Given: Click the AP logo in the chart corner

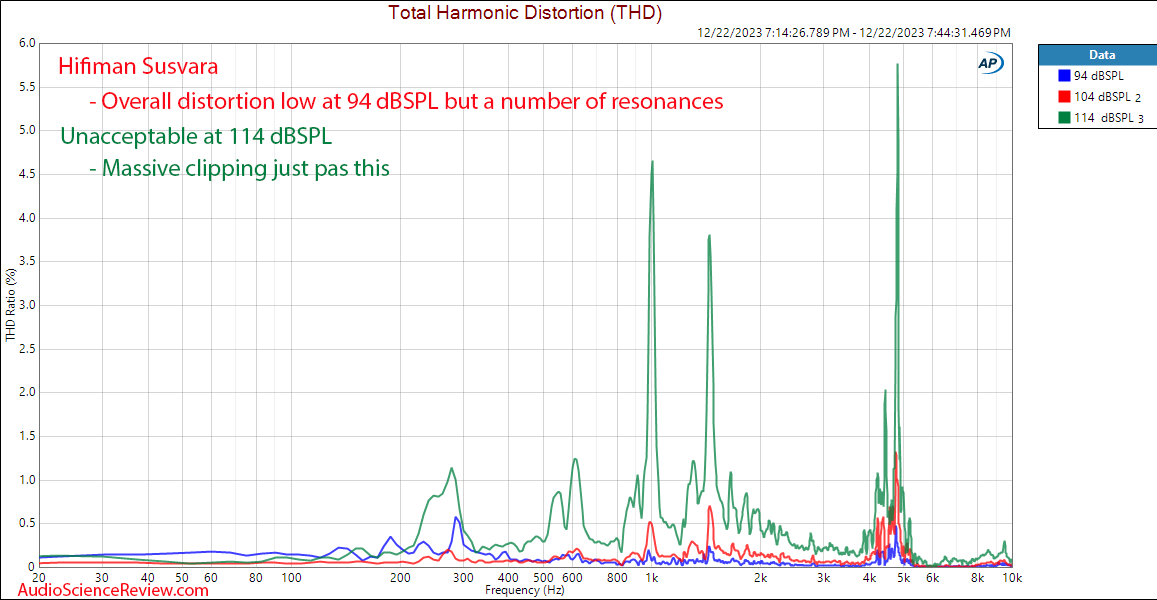Looking at the screenshot, I should [990, 64].
